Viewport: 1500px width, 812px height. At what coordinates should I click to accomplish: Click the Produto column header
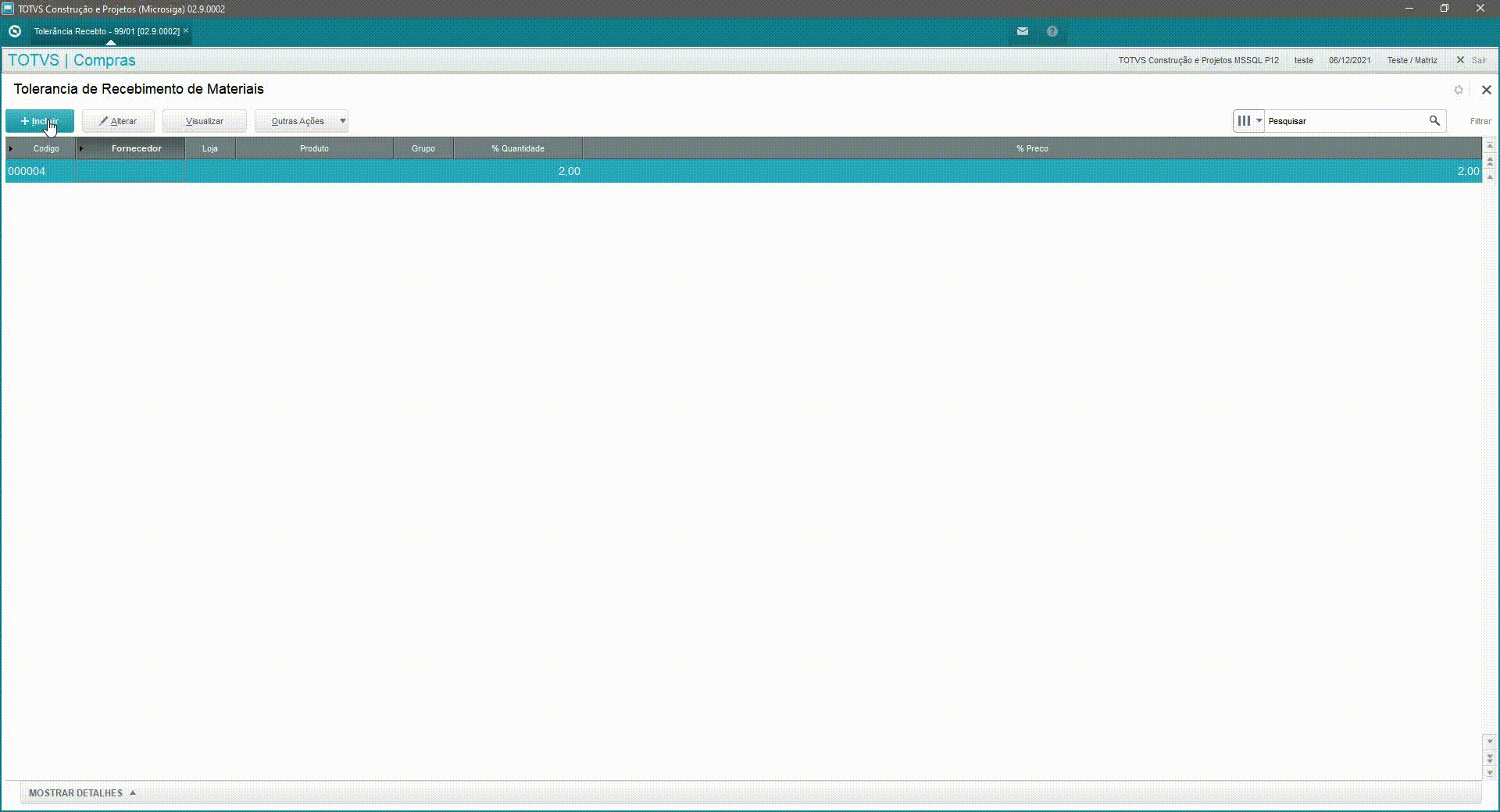(x=314, y=148)
